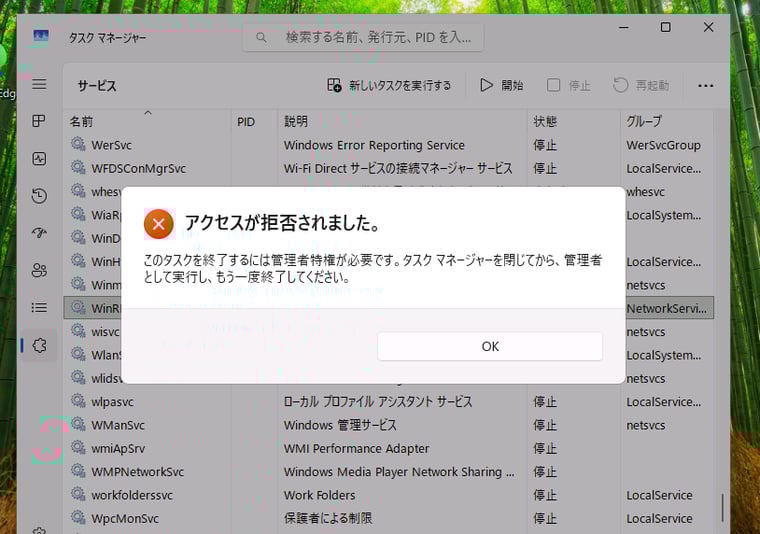Close the Task Manager window

708,28
